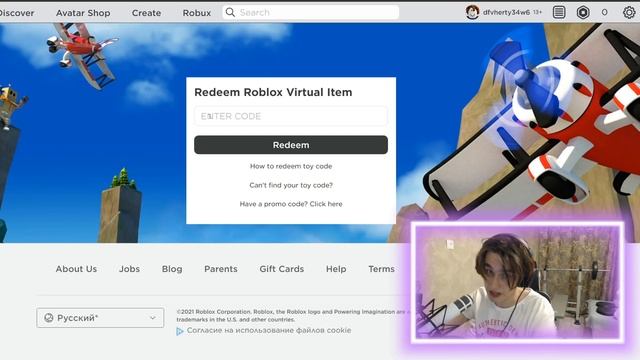Open the Robux hexagon icon
Viewport: 640px width, 360px height.
tap(583, 13)
